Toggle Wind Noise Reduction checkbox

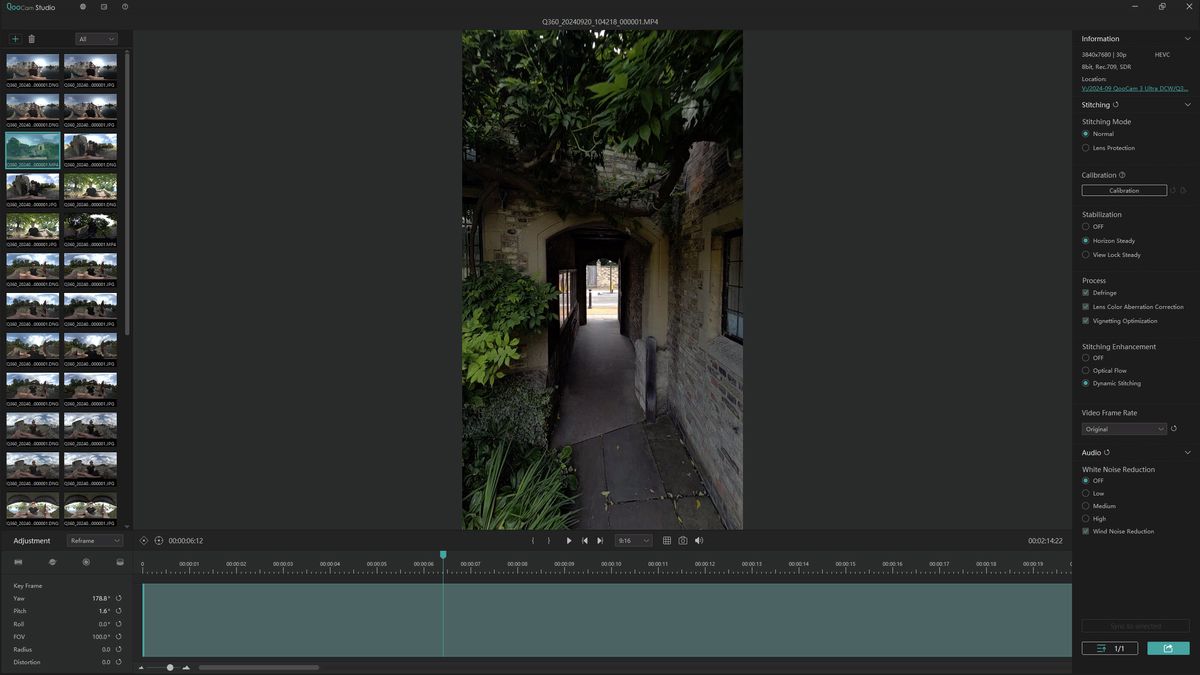pyautogui.click(x=1086, y=532)
